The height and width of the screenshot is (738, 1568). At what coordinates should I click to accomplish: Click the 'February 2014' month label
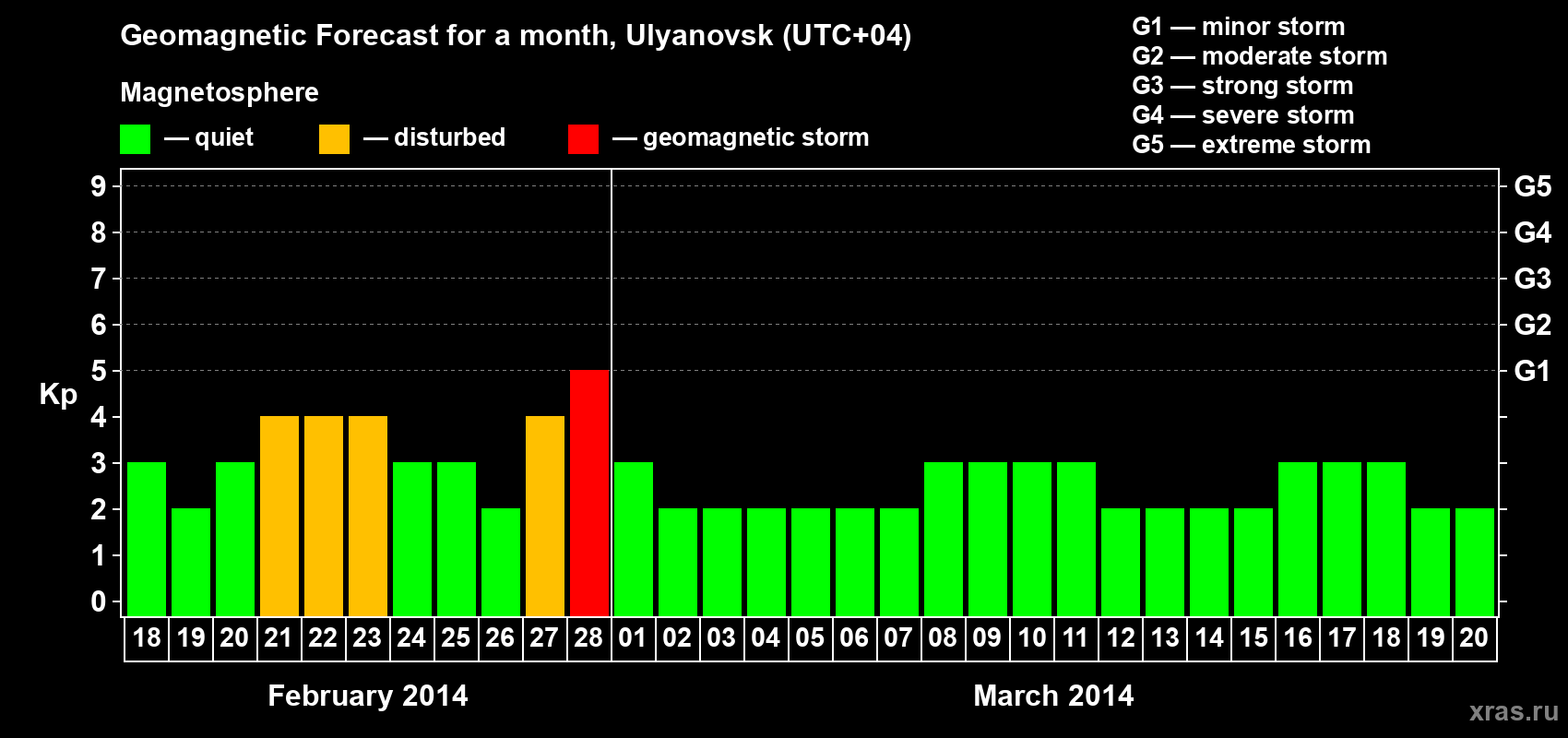pos(368,696)
